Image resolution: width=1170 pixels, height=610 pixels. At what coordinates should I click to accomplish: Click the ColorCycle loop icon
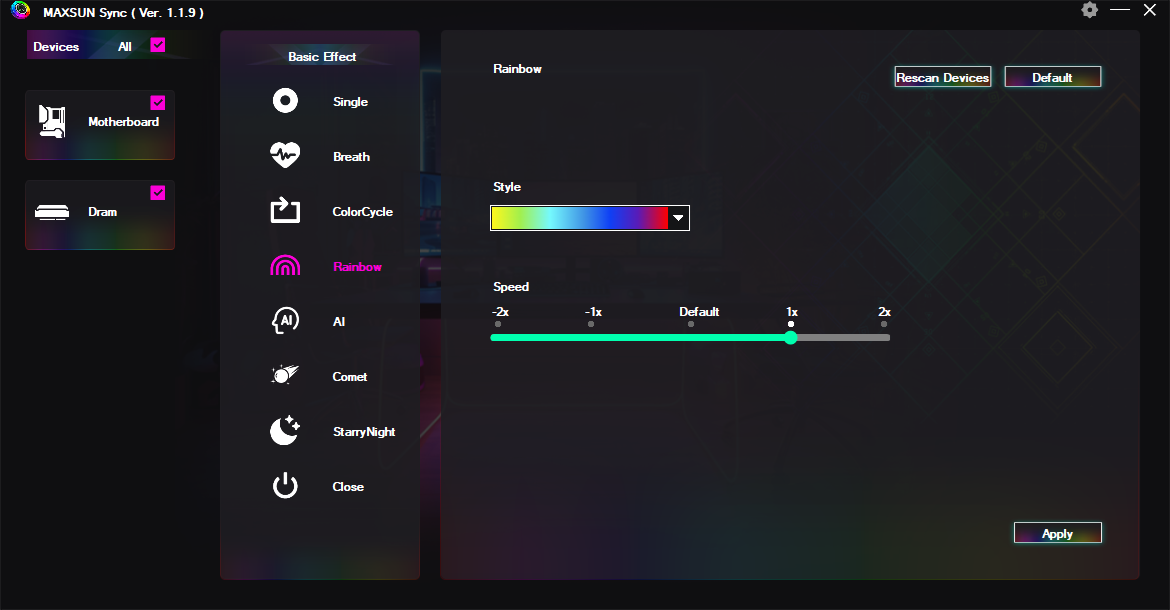[285, 210]
